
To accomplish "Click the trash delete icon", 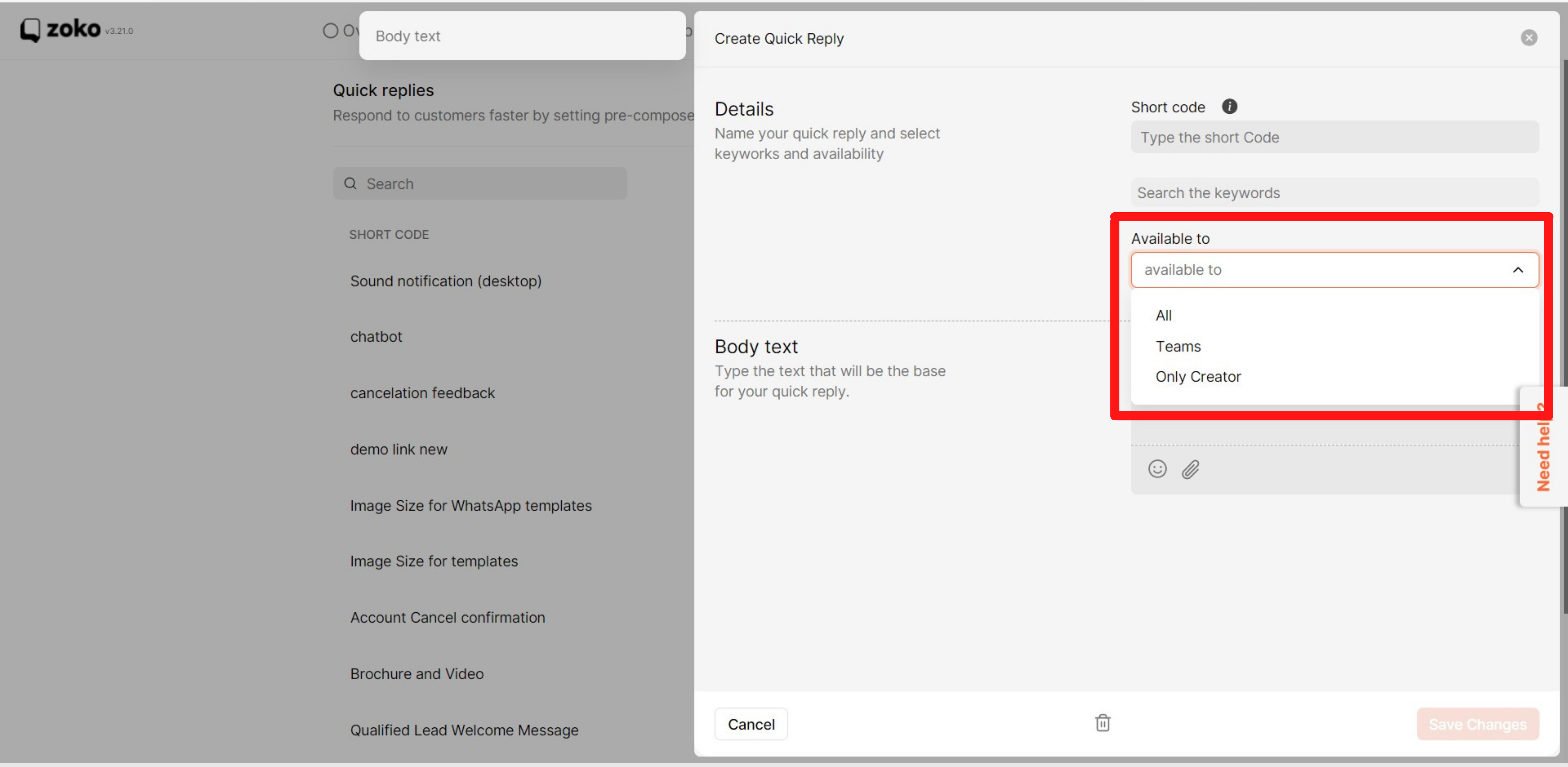I will (1102, 723).
